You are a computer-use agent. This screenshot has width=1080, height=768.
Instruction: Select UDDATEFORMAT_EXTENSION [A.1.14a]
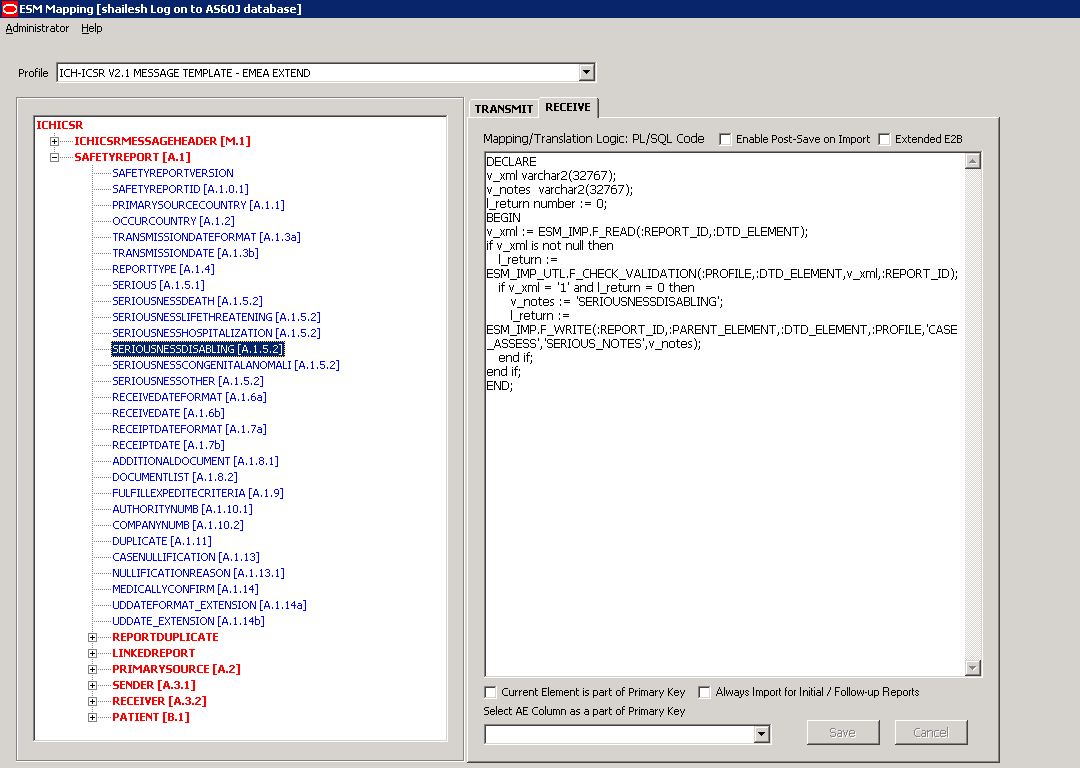click(209, 605)
